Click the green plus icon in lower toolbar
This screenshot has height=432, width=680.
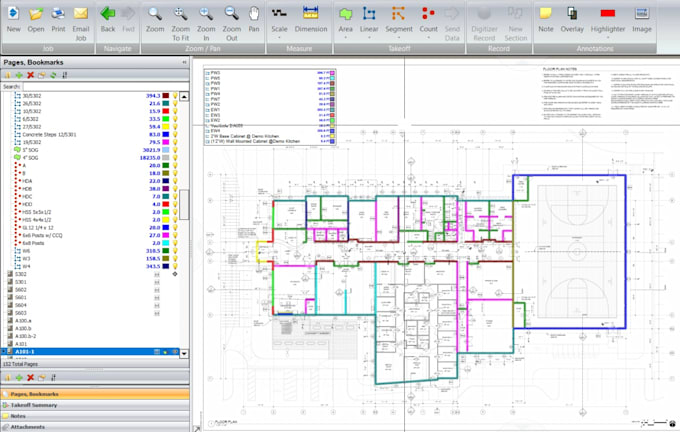19,377
